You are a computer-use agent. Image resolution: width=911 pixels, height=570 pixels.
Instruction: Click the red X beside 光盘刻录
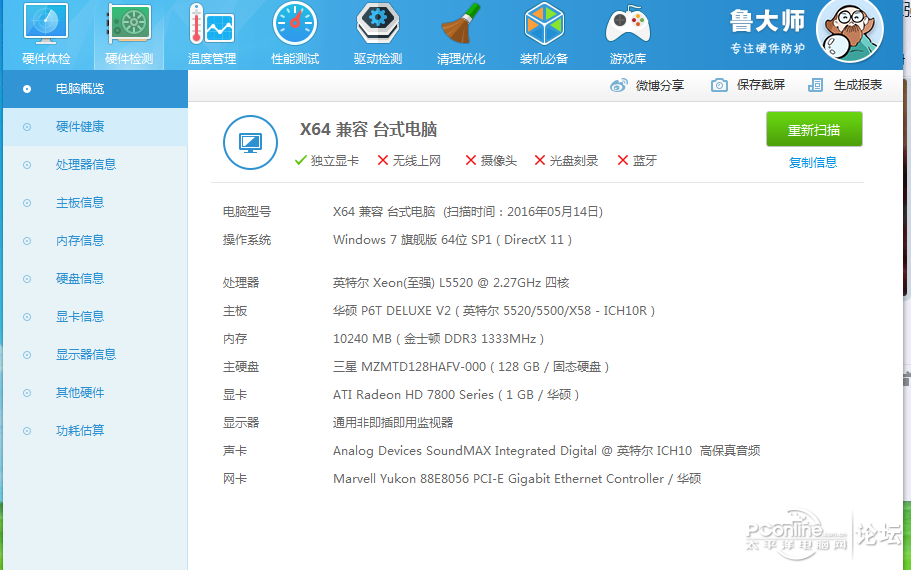tap(540, 160)
